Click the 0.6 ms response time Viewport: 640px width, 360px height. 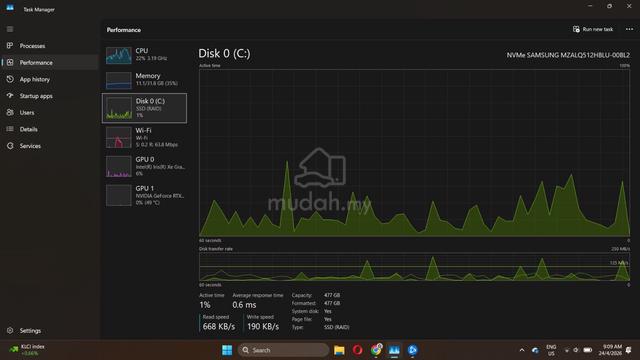tap(244, 305)
